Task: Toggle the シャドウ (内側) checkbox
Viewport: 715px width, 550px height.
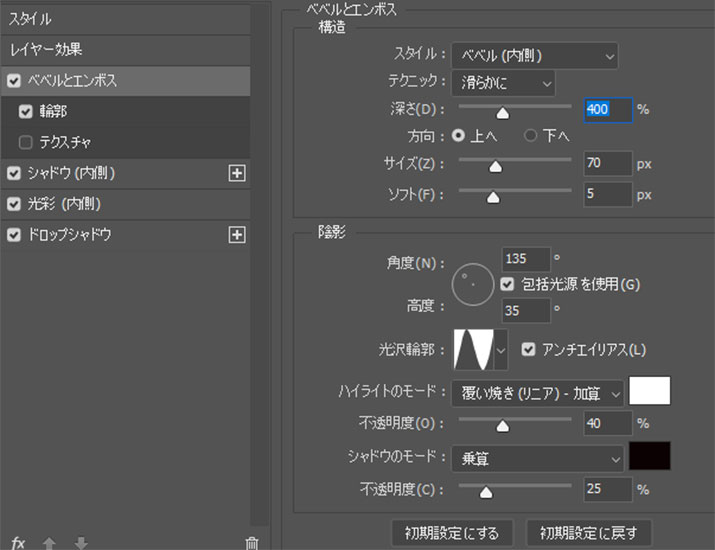Action: point(14,173)
